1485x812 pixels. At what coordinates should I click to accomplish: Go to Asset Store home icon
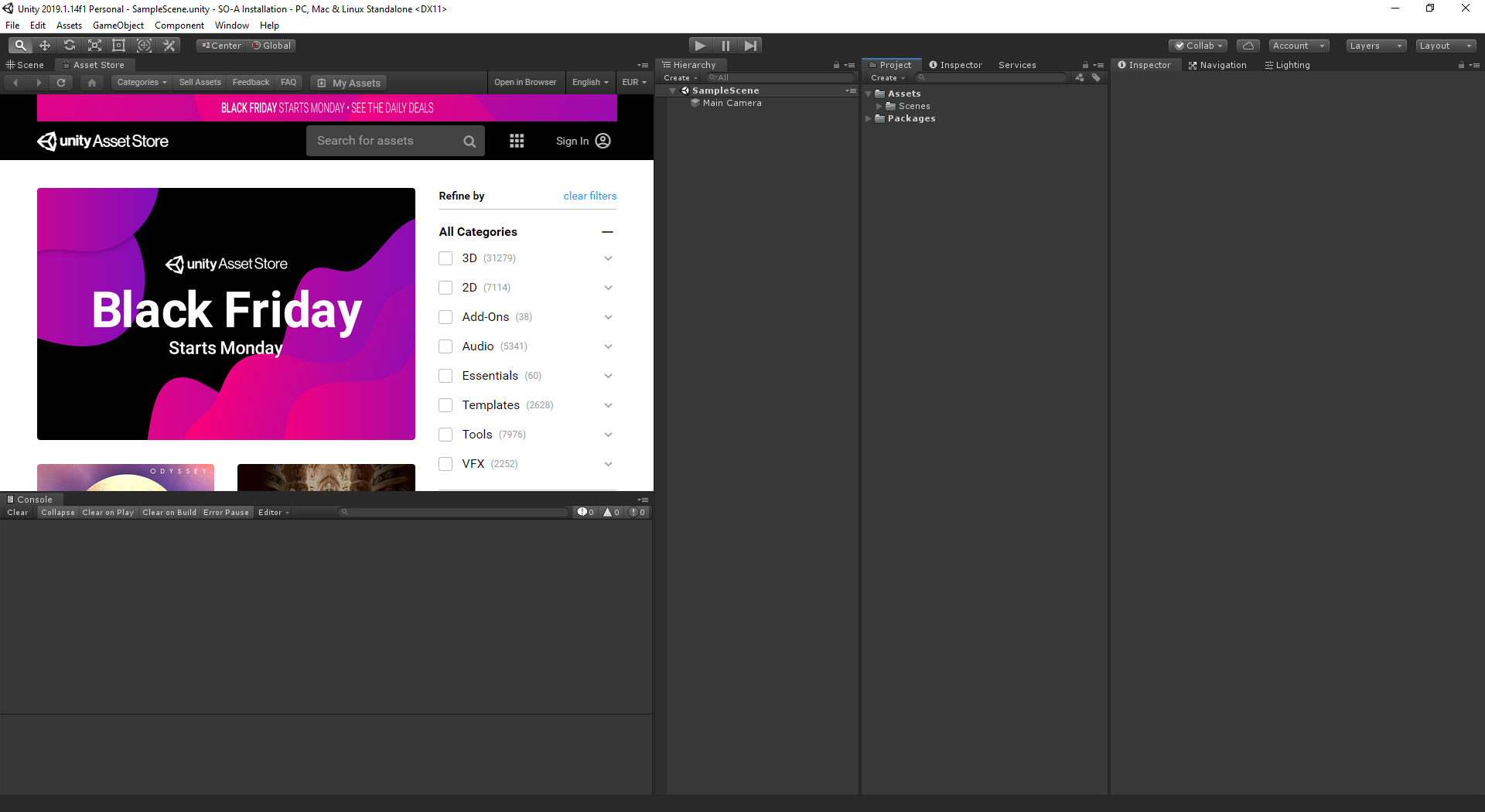tap(92, 82)
